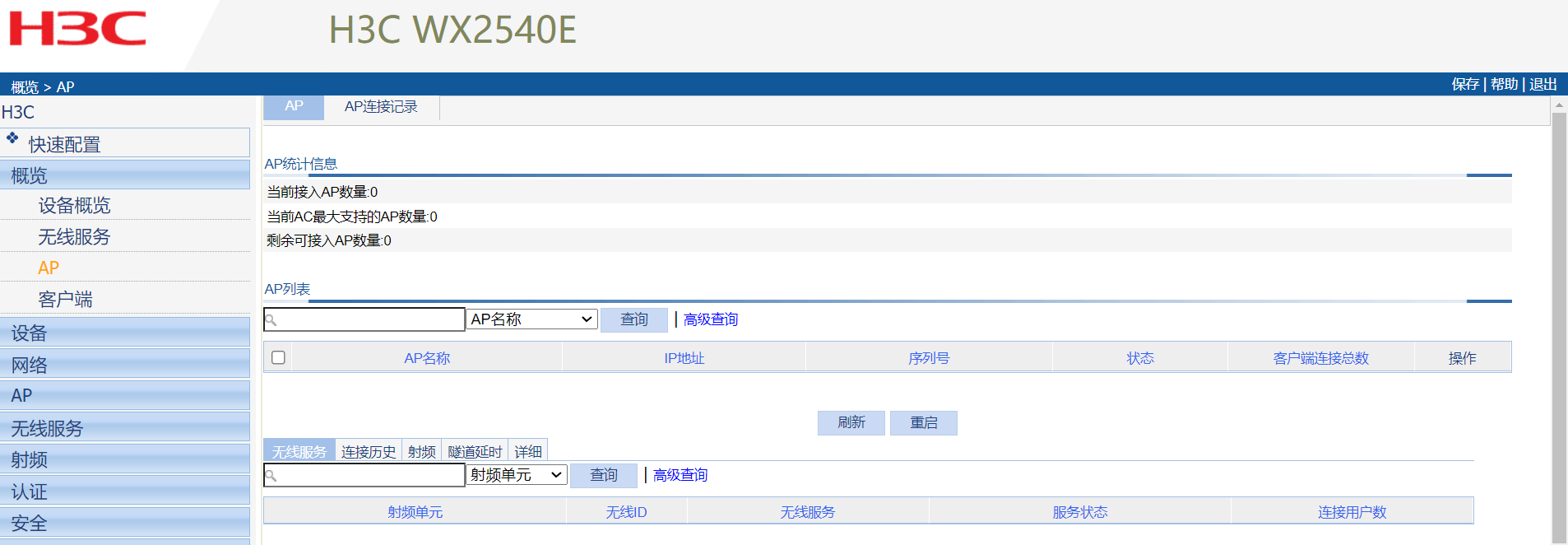
Task: Open the AP名称 search type dropdown
Action: (x=531, y=319)
